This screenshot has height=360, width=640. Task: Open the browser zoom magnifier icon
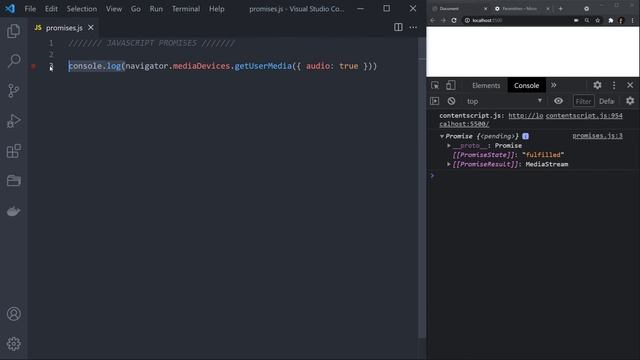tap(587, 20)
